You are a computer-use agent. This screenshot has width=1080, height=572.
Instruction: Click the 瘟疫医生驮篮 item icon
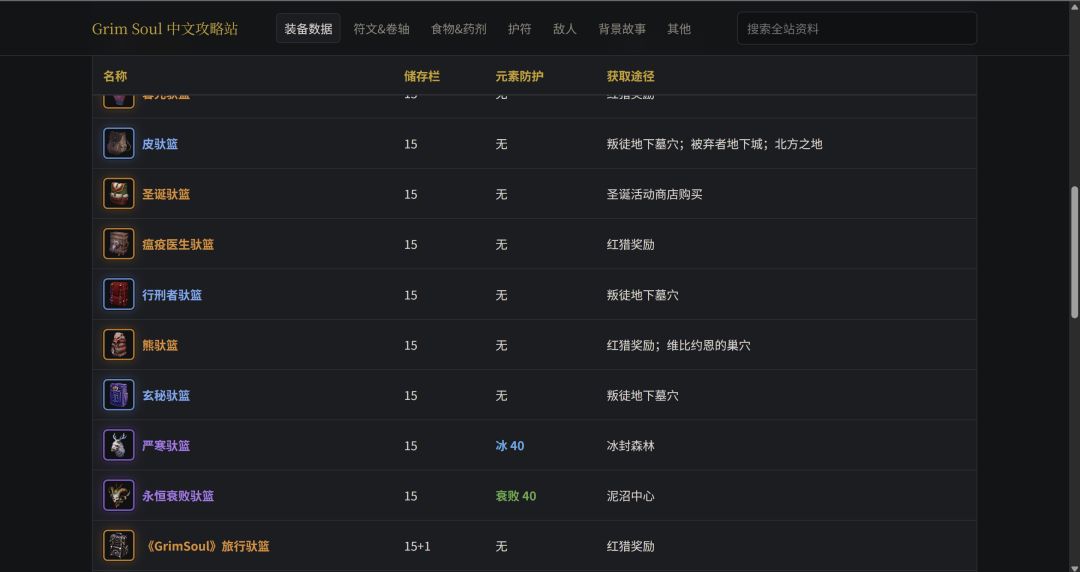point(118,244)
